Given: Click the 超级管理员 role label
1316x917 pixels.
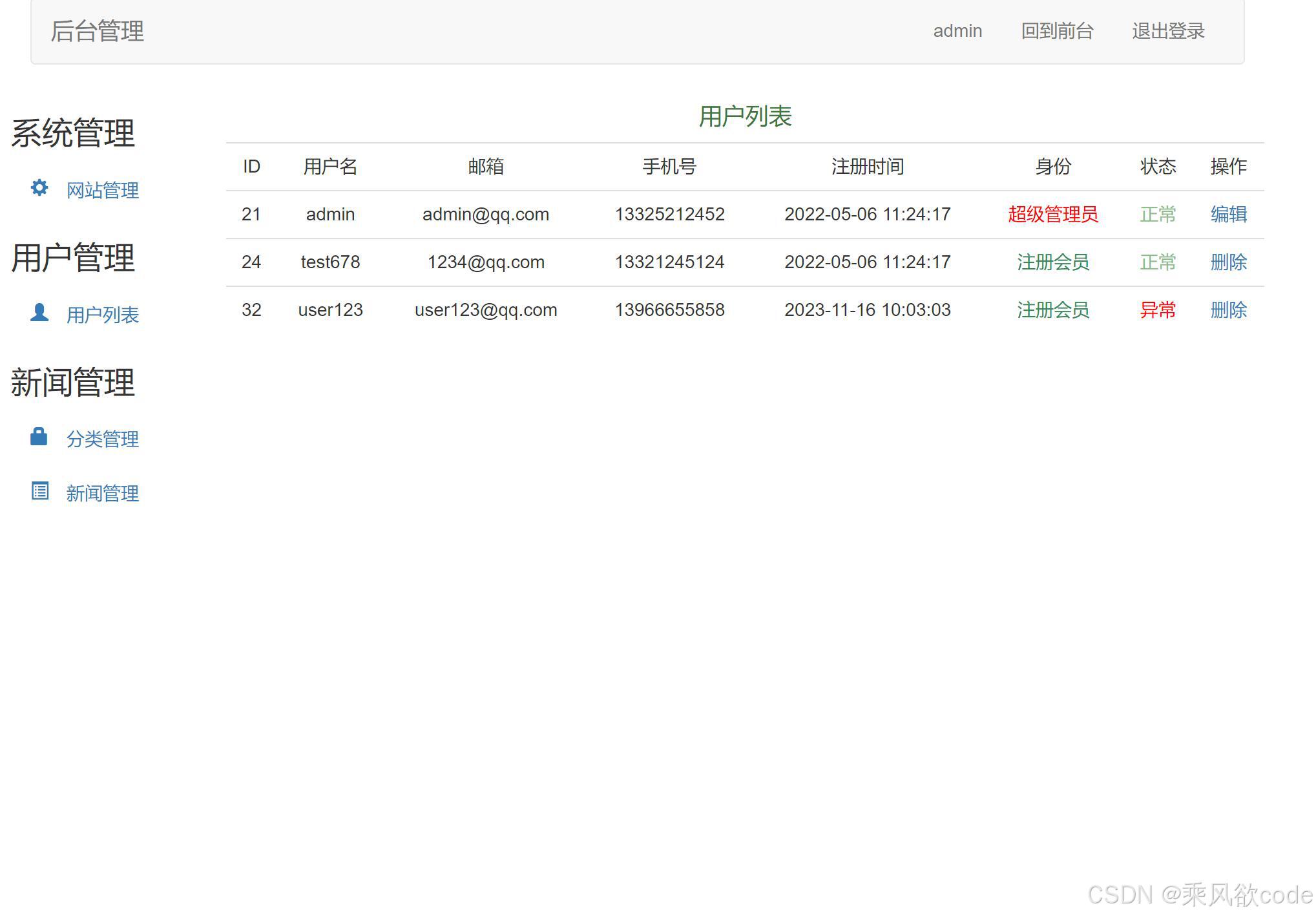Looking at the screenshot, I should coord(1052,215).
